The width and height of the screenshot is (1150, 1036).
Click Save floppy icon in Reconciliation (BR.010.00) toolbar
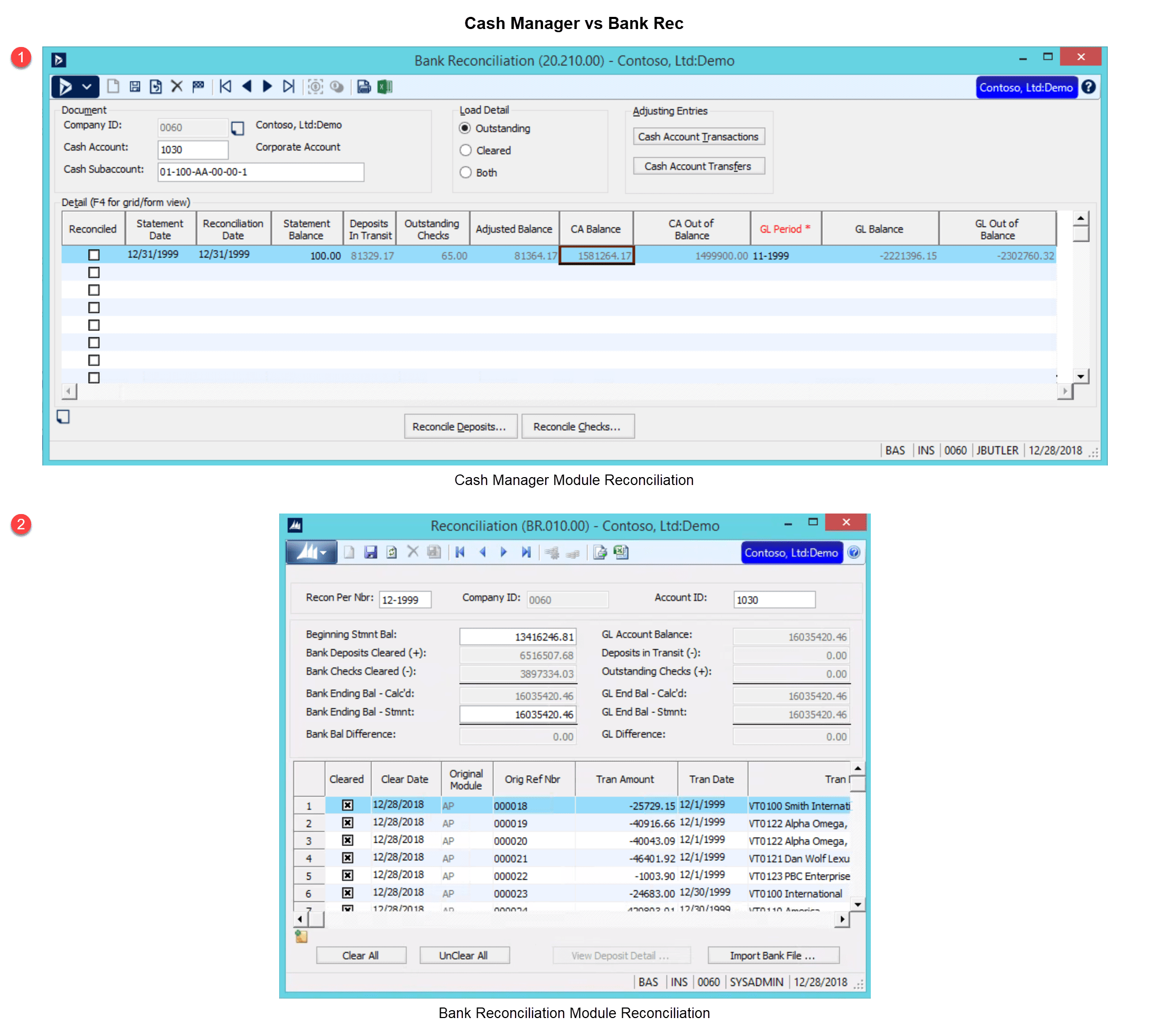(x=370, y=552)
